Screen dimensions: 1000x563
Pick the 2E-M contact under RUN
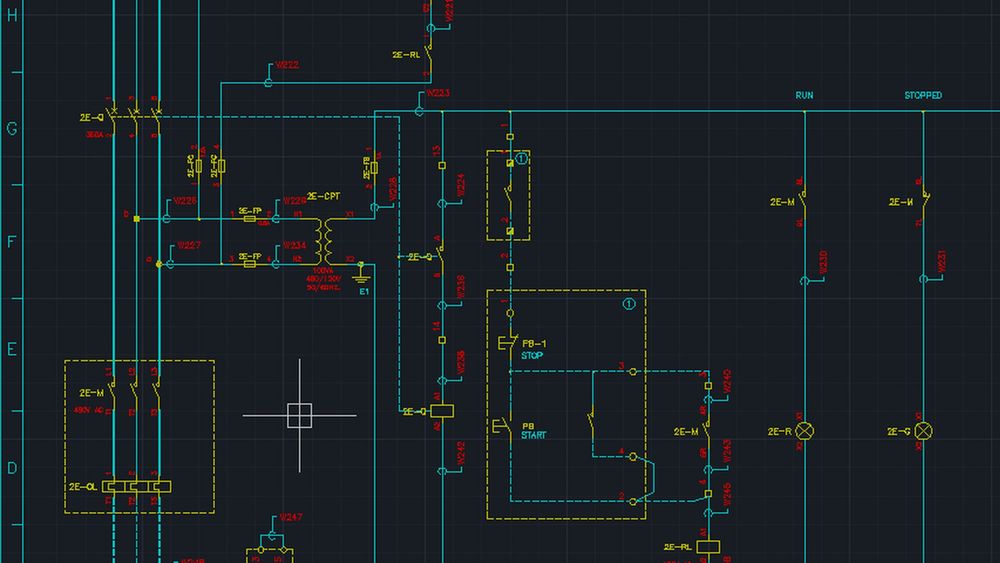pyautogui.click(x=803, y=201)
